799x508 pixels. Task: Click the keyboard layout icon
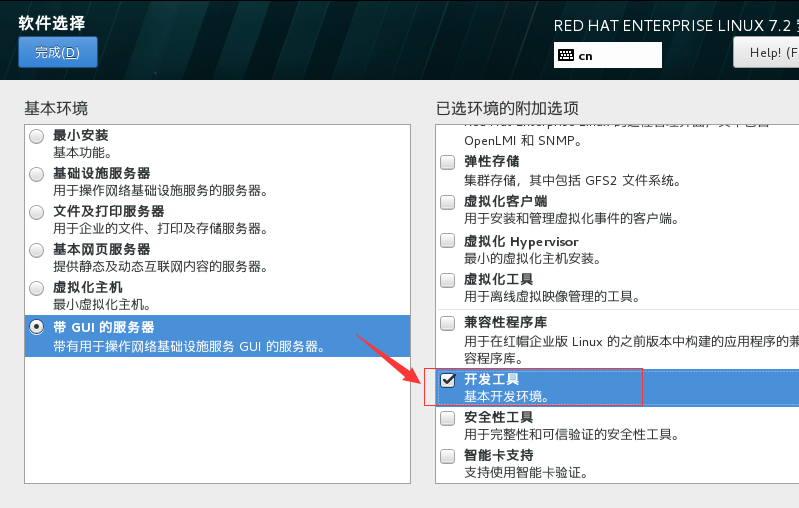566,55
